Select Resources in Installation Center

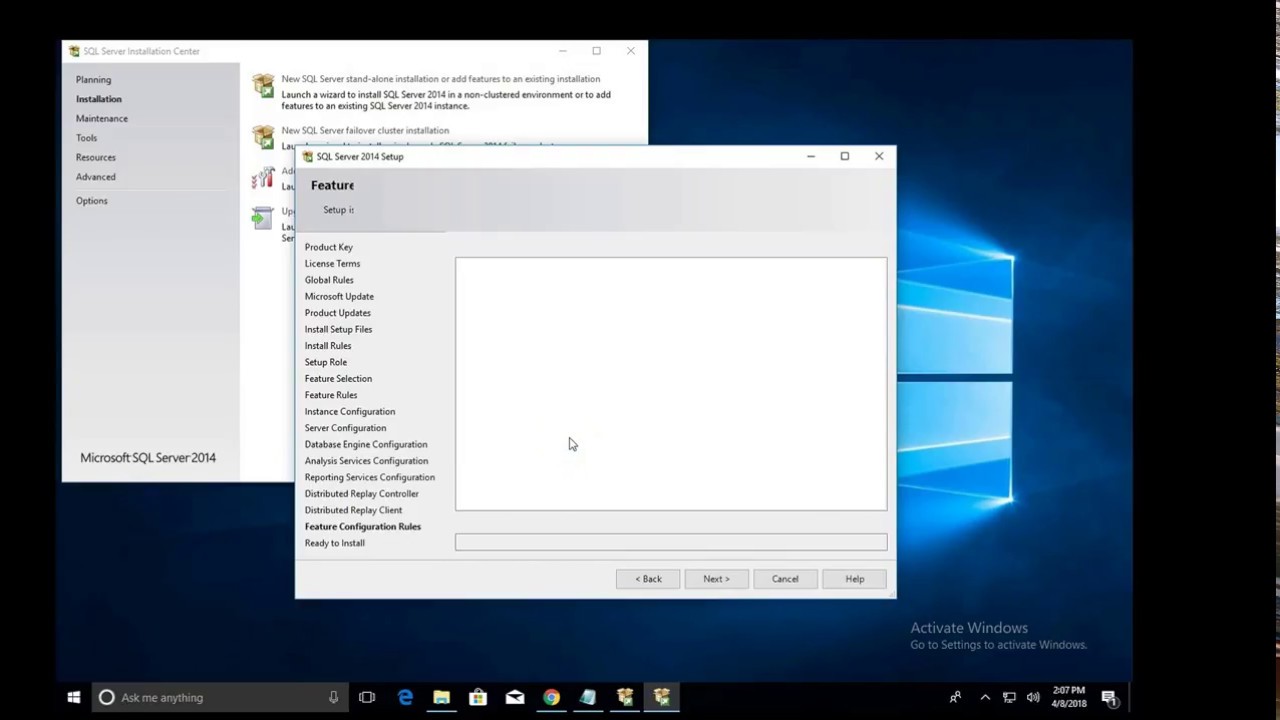point(96,157)
